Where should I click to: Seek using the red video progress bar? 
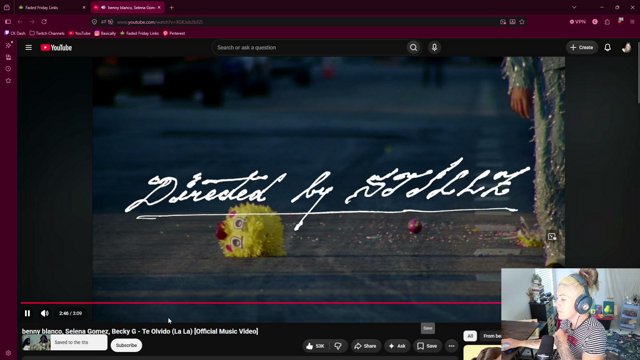coord(261,303)
